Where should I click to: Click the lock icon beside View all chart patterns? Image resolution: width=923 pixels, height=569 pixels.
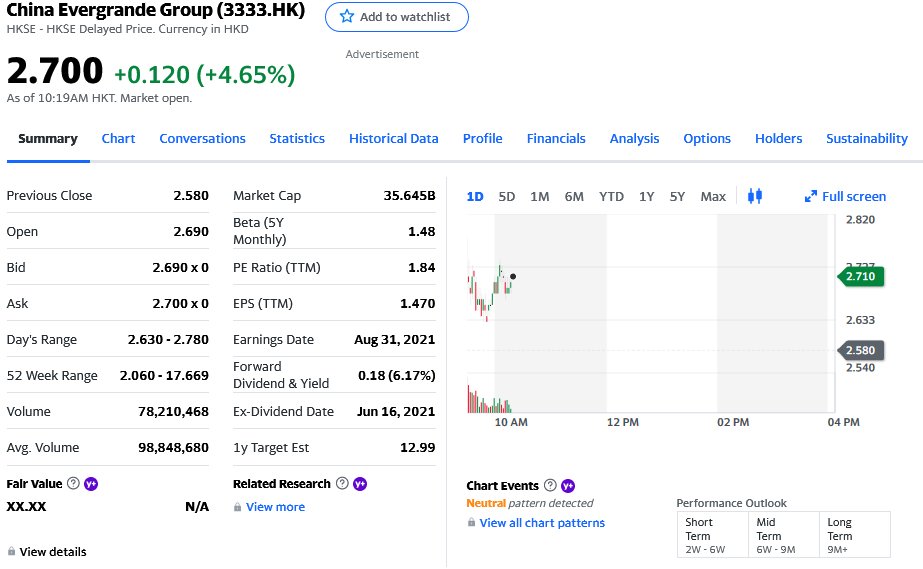[x=471, y=523]
